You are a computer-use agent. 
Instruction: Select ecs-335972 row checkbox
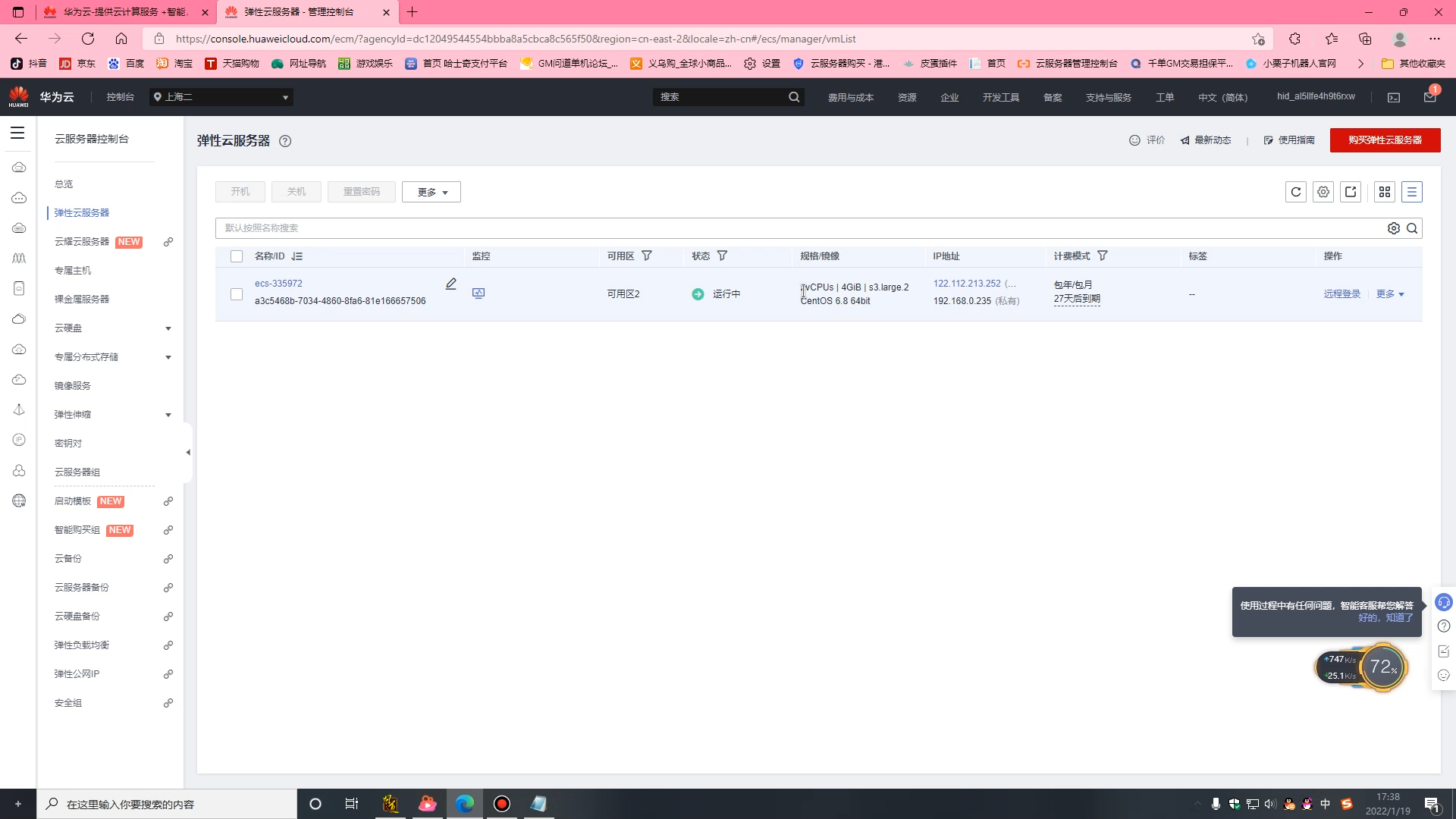coord(237,294)
